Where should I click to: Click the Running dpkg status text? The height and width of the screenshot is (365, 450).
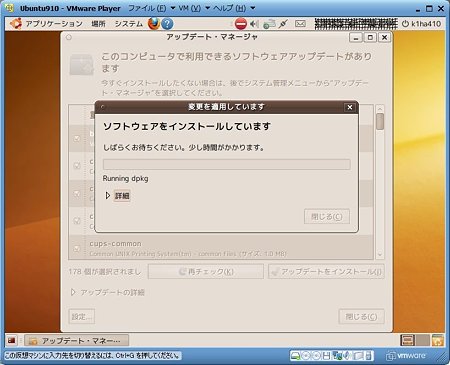tap(125, 179)
